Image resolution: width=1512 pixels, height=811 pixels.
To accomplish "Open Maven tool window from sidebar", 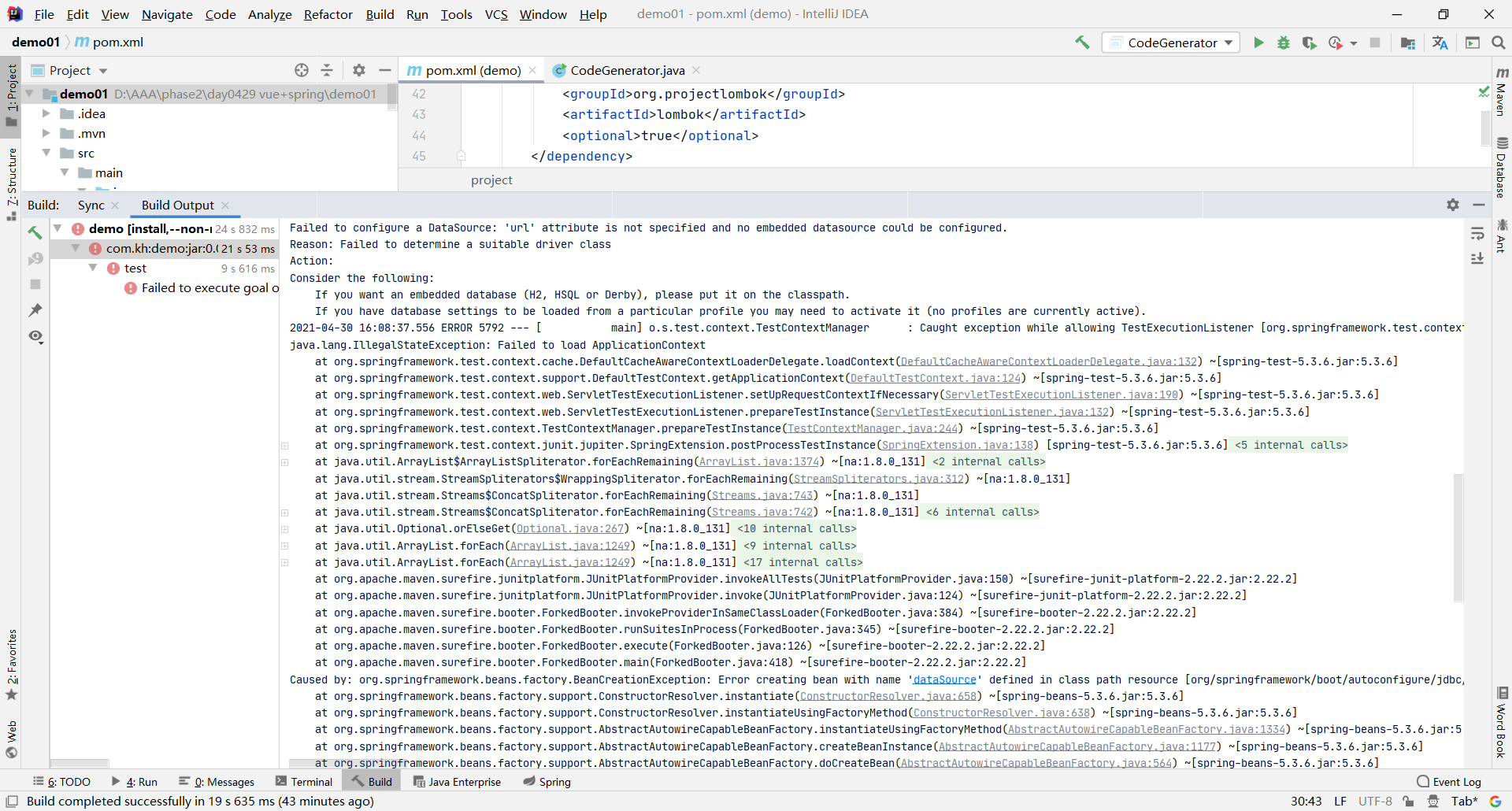I will (1502, 91).
